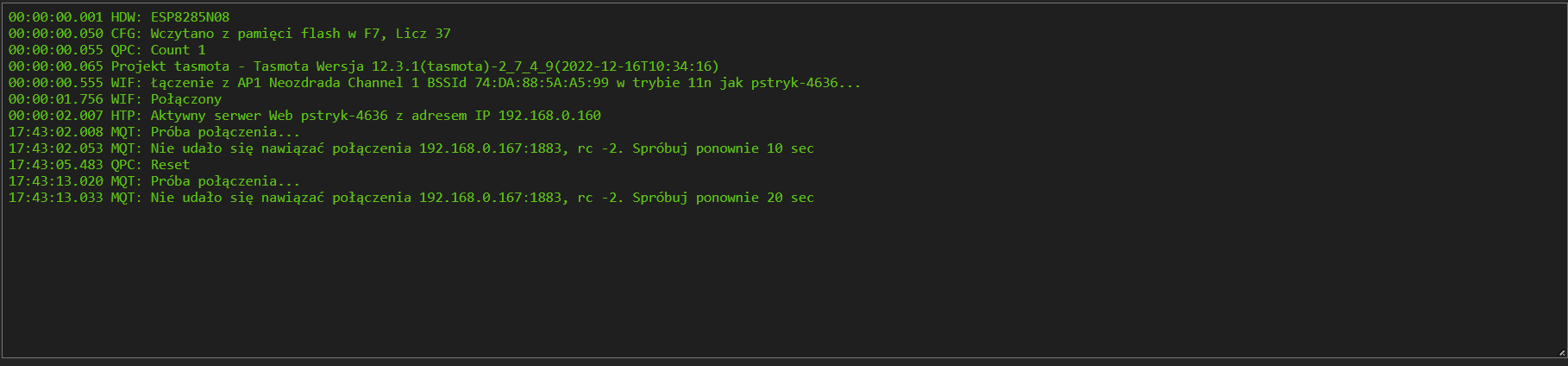Click the MQTT failure line with 20 sec retry
Viewport: 1568px width, 366px height.
click(x=411, y=197)
